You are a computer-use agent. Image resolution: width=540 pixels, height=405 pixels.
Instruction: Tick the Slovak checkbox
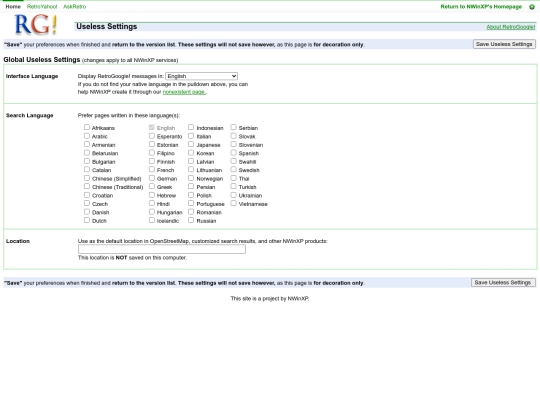click(233, 136)
